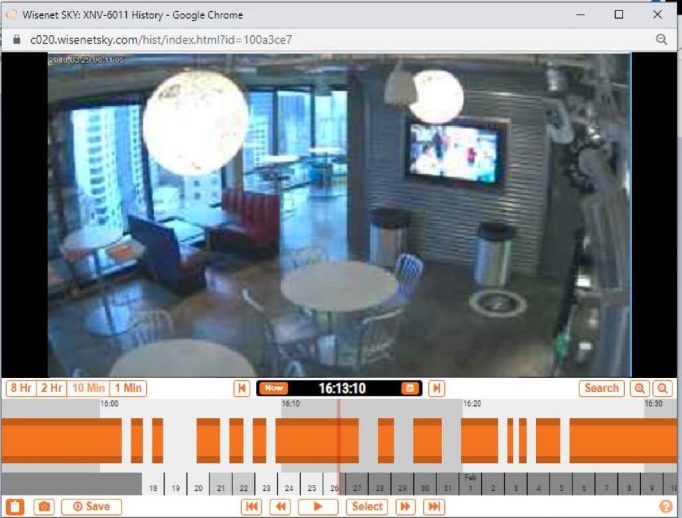
Task: Set timeline range to 10 Min
Action: [88, 388]
